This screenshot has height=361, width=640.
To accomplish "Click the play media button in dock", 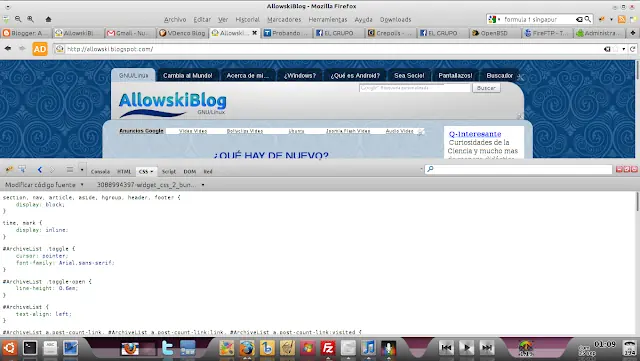I will click(x=467, y=348).
